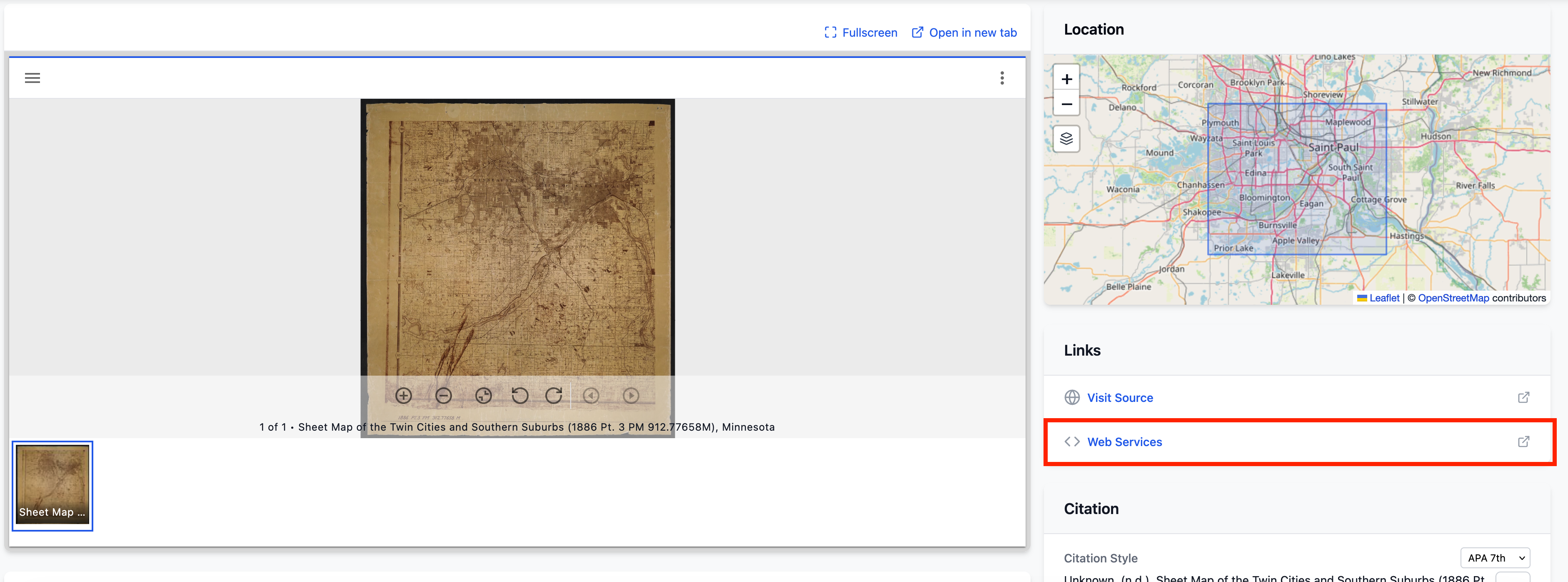Click the Sheet Map caption text below image
The image size is (1568, 582).
(x=517, y=427)
